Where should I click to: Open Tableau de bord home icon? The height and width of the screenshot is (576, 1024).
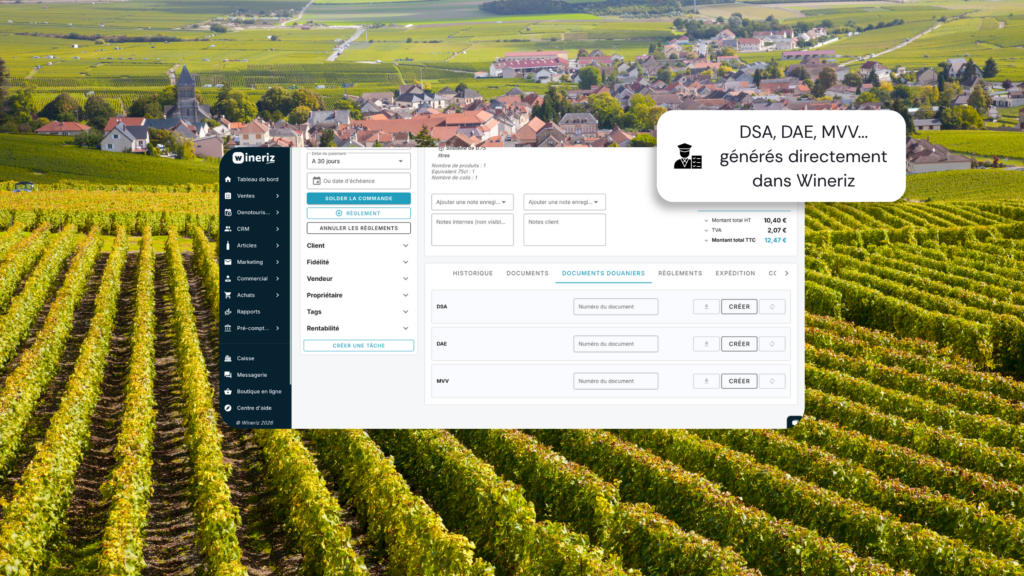(228, 179)
